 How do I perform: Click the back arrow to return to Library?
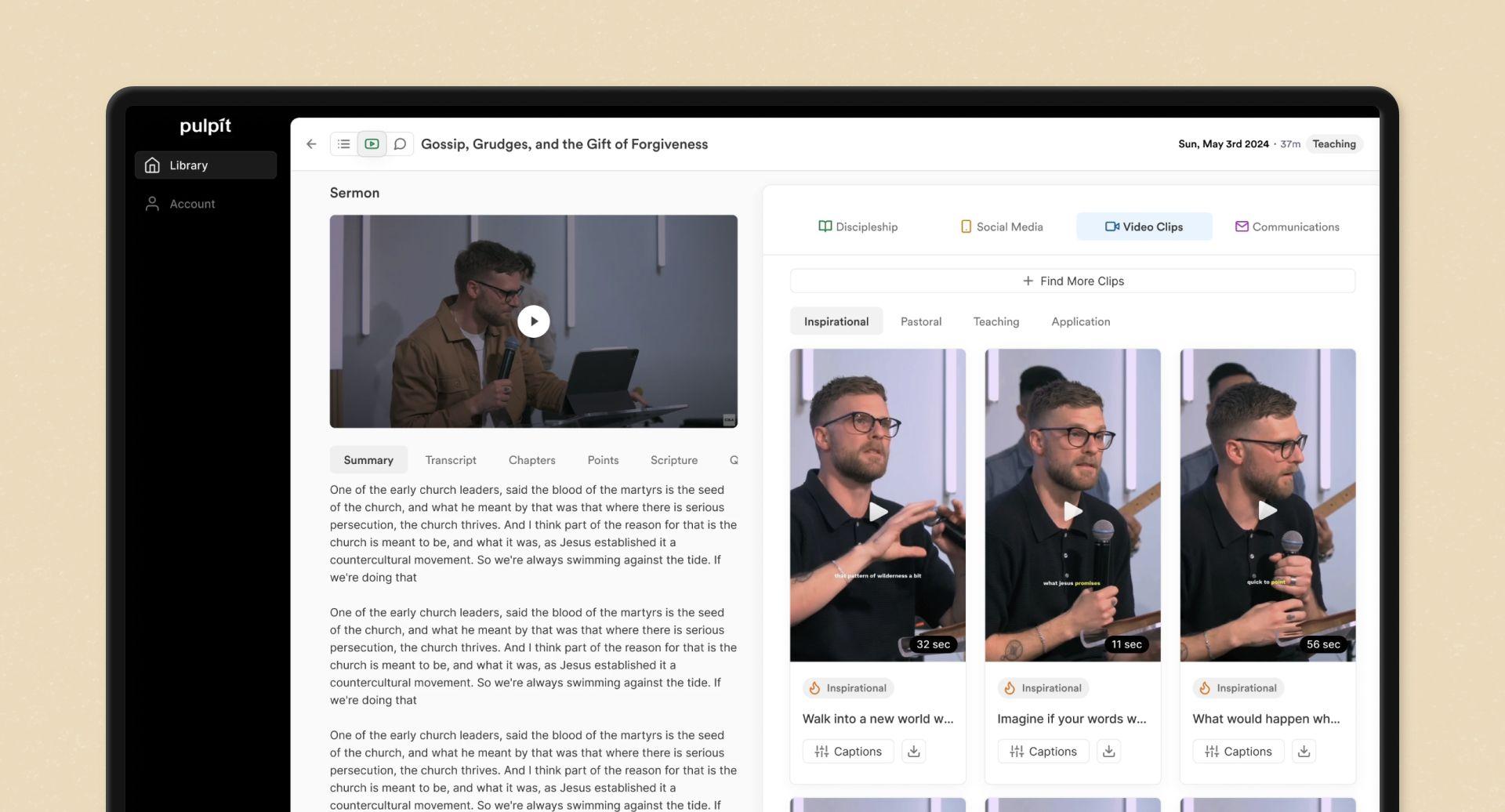point(311,143)
